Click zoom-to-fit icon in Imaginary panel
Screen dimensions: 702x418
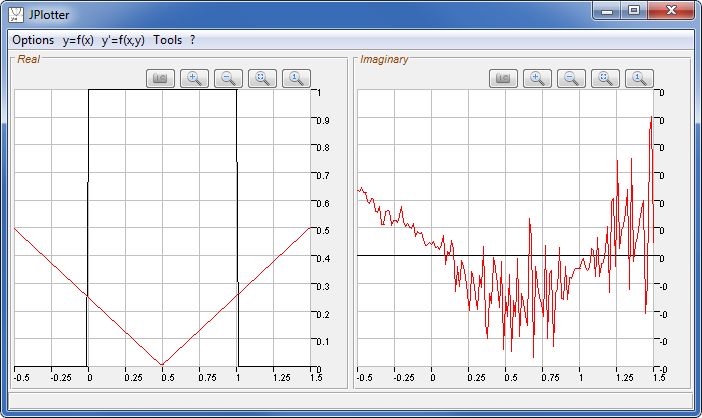(606, 78)
